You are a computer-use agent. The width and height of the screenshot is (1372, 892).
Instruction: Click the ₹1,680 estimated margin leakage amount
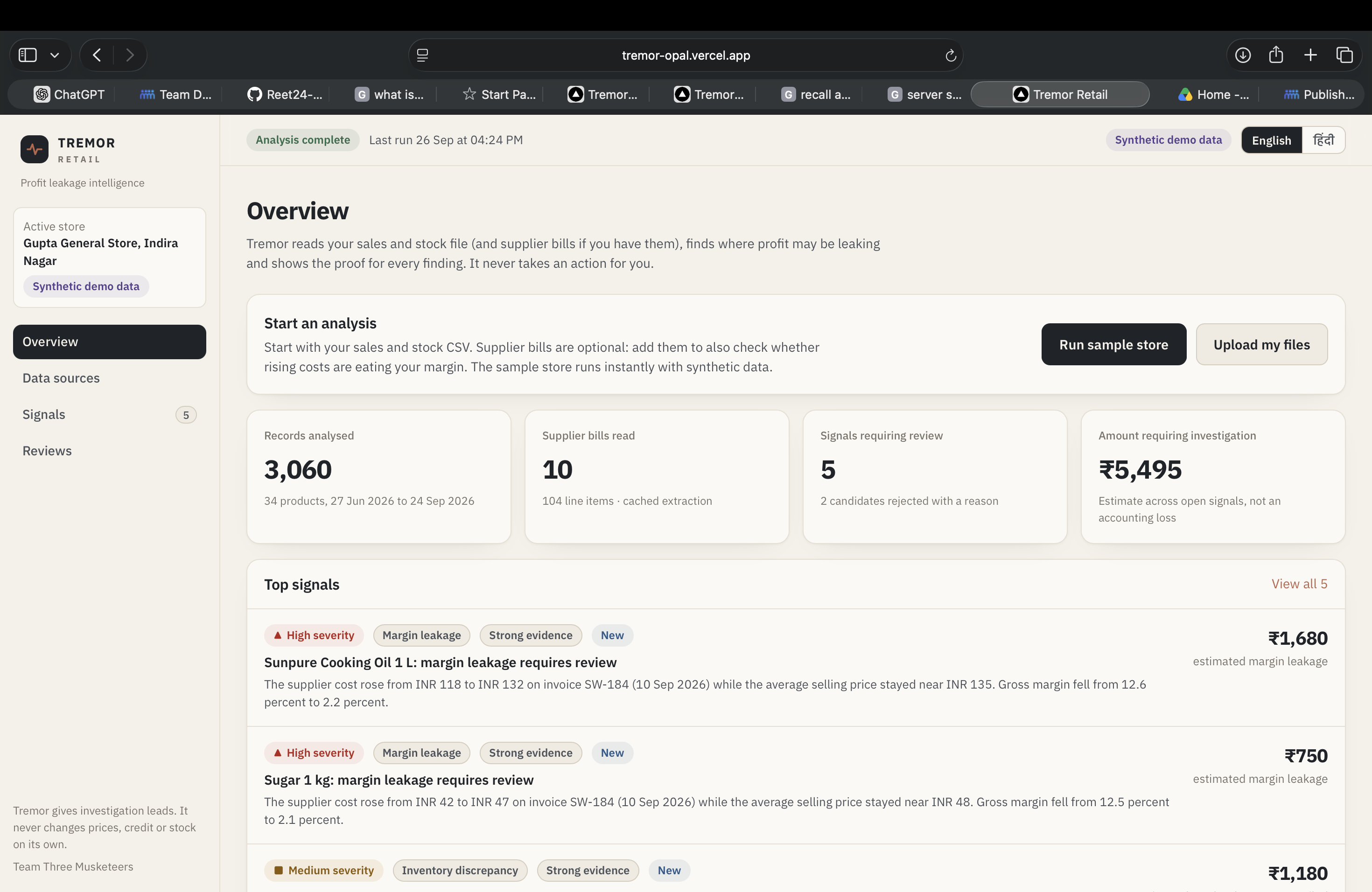coord(1298,639)
